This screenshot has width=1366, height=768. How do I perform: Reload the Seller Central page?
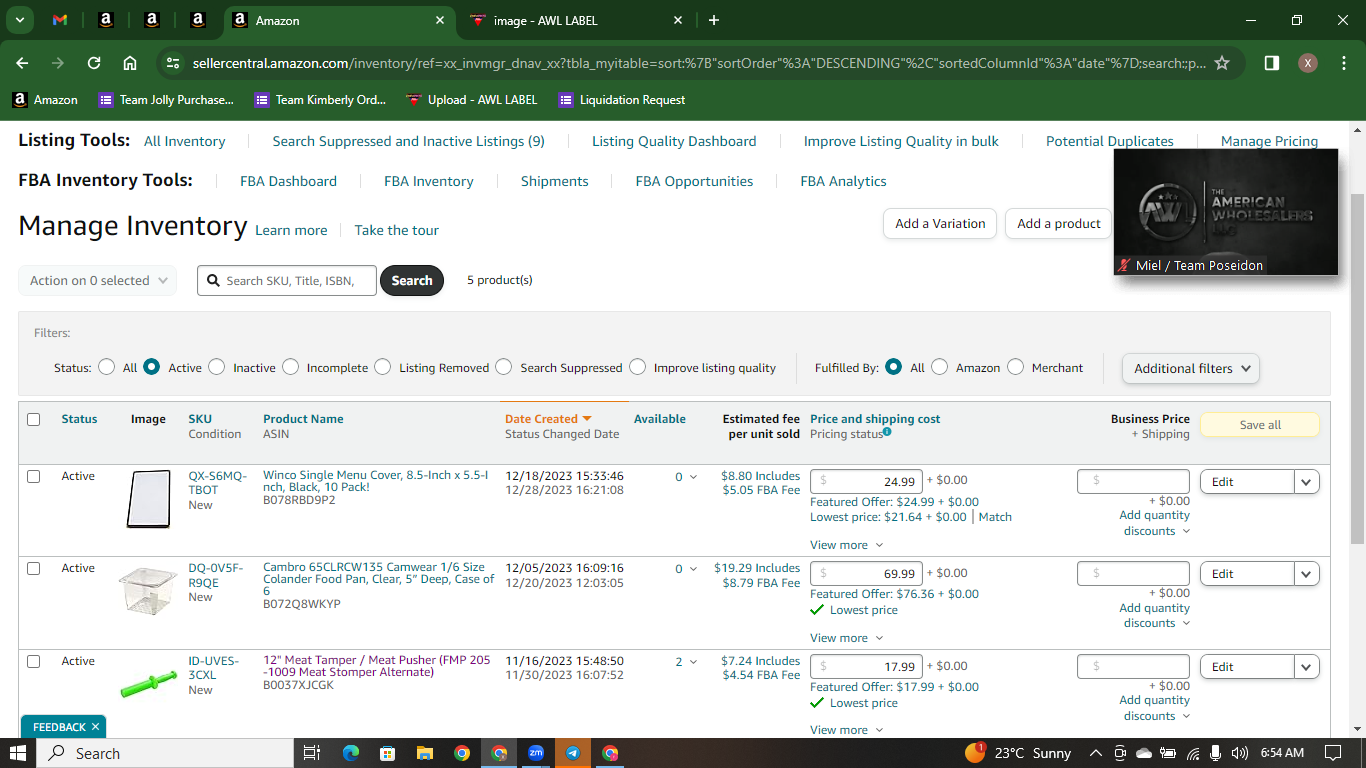click(x=94, y=63)
